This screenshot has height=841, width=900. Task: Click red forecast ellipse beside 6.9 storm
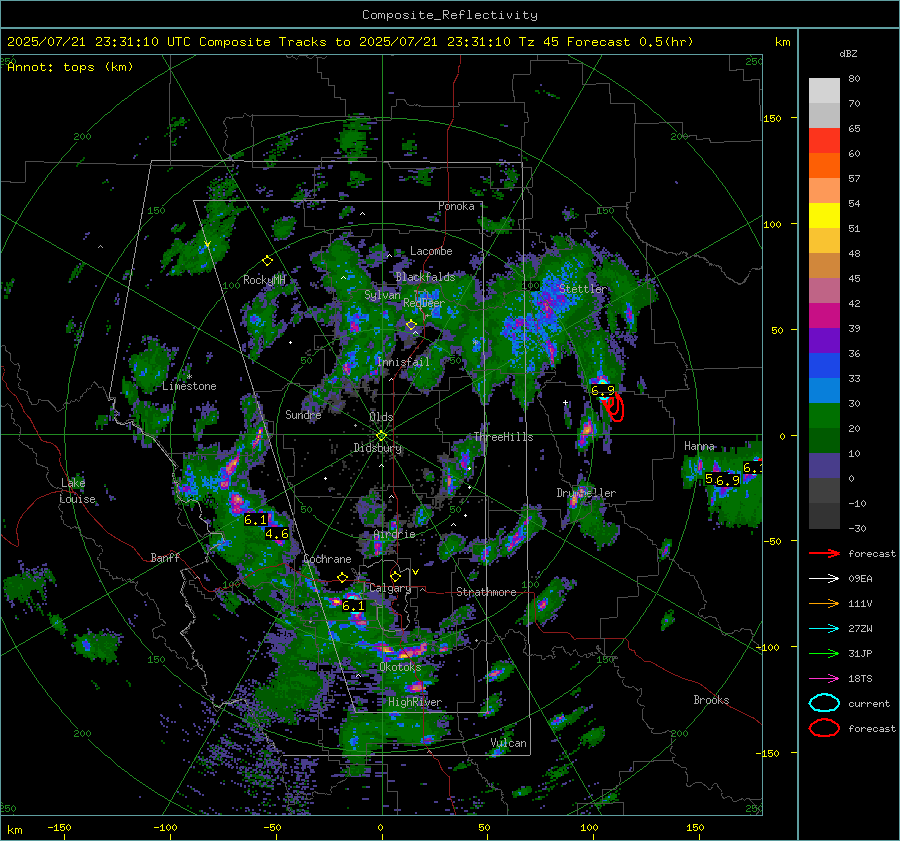point(615,407)
